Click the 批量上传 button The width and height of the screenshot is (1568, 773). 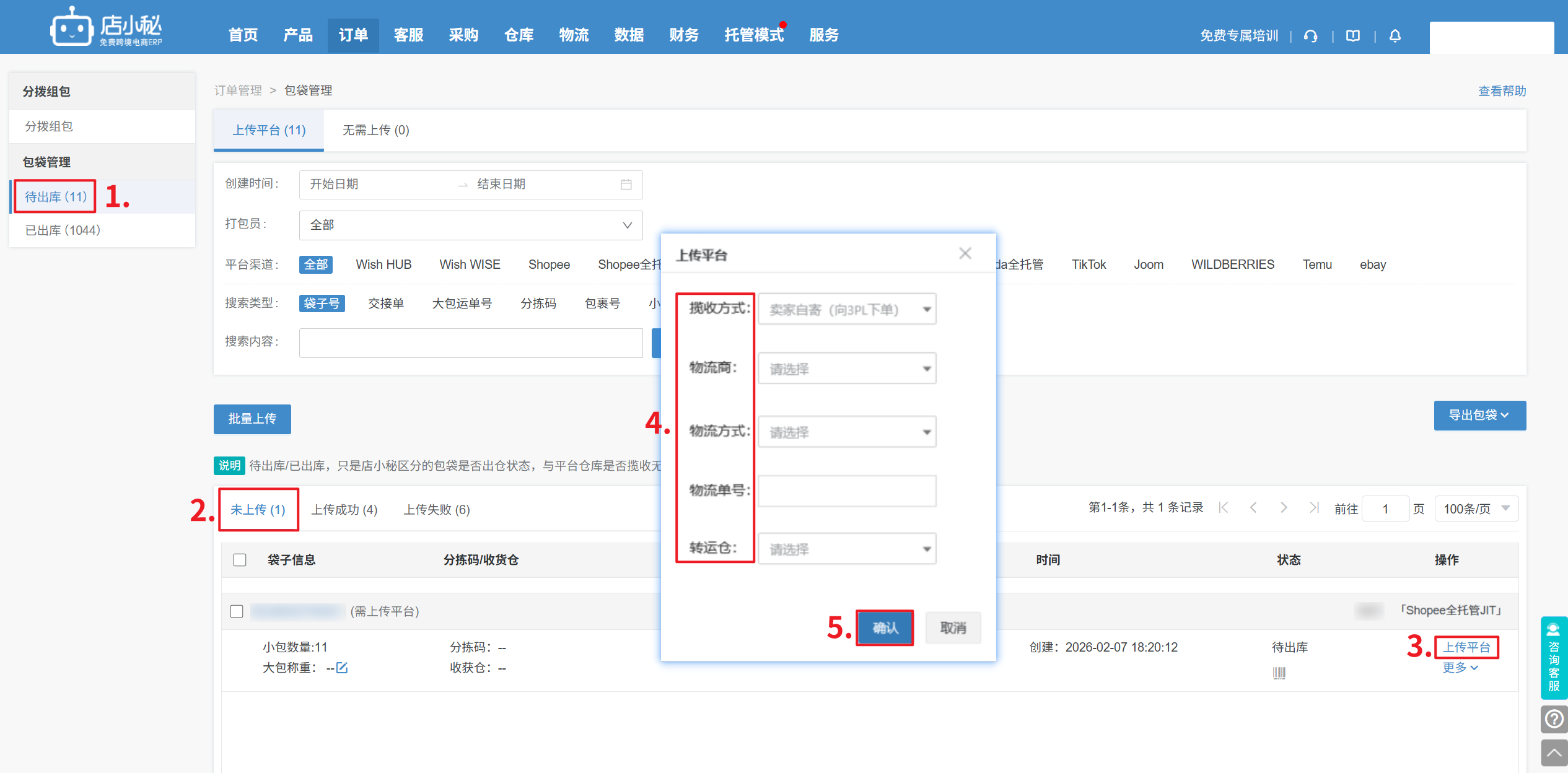[252, 419]
